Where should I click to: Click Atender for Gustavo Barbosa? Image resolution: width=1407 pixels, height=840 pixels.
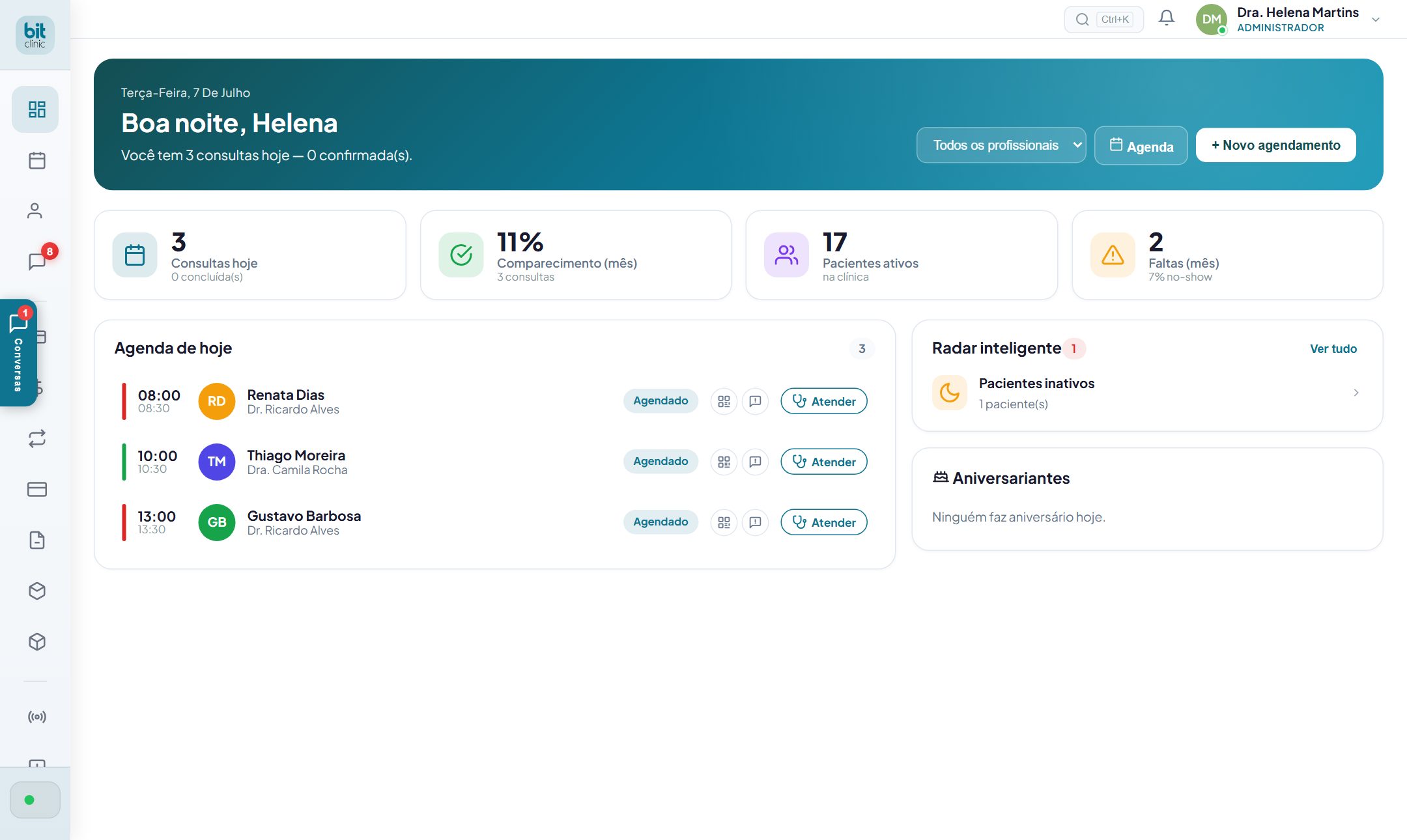tap(824, 522)
